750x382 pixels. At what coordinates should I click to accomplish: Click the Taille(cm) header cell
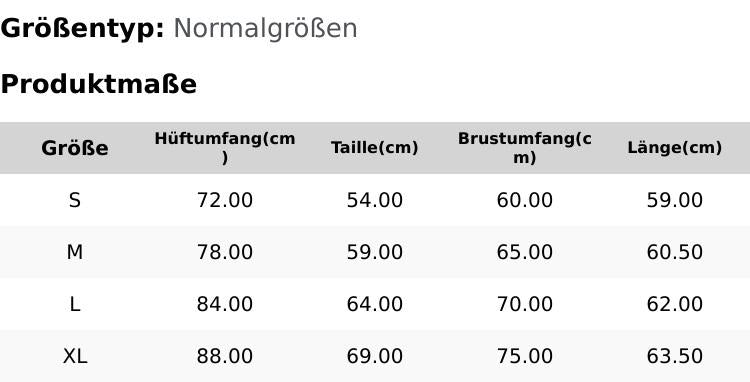(375, 148)
